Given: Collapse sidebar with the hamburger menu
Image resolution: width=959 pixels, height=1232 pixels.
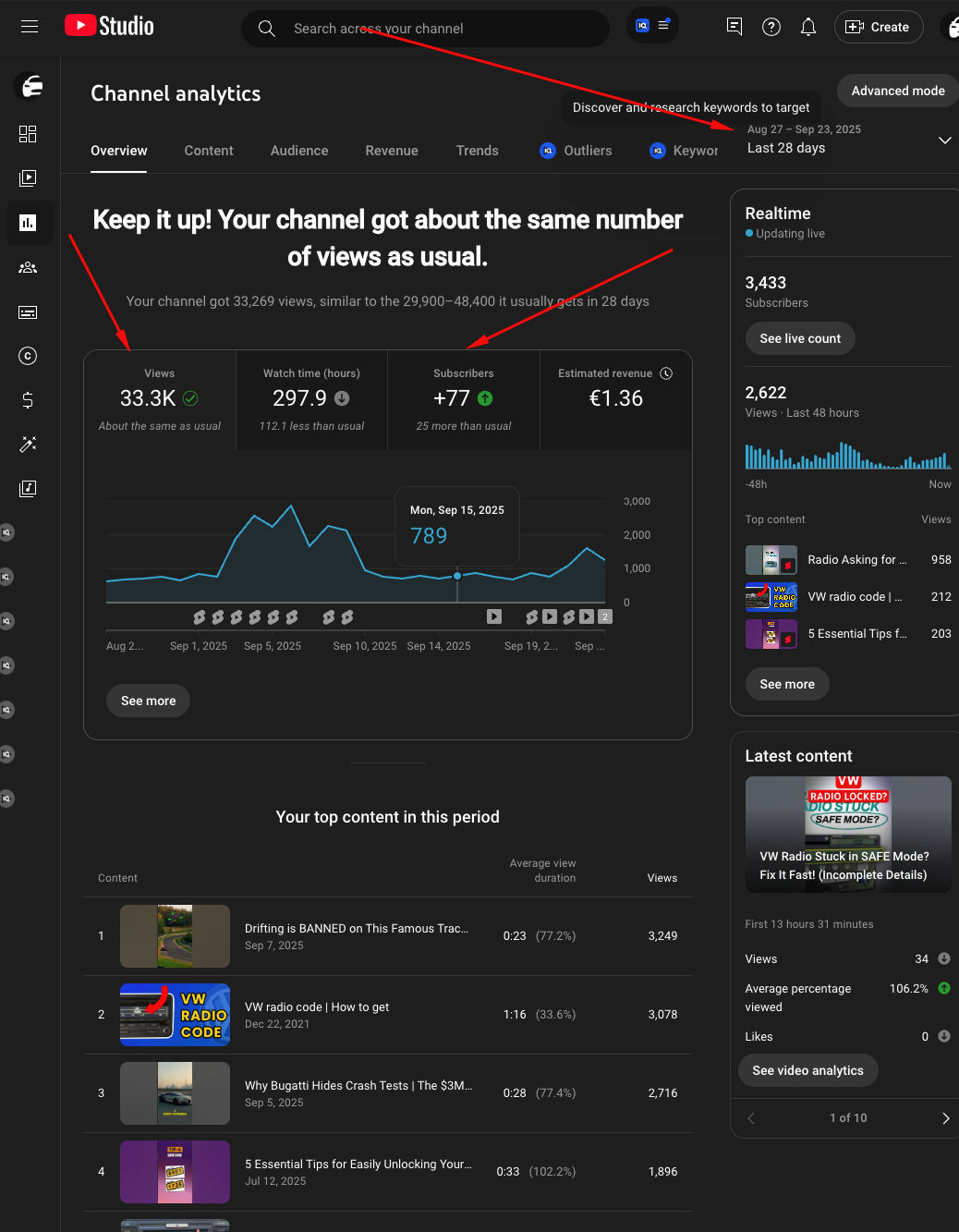Looking at the screenshot, I should (30, 27).
